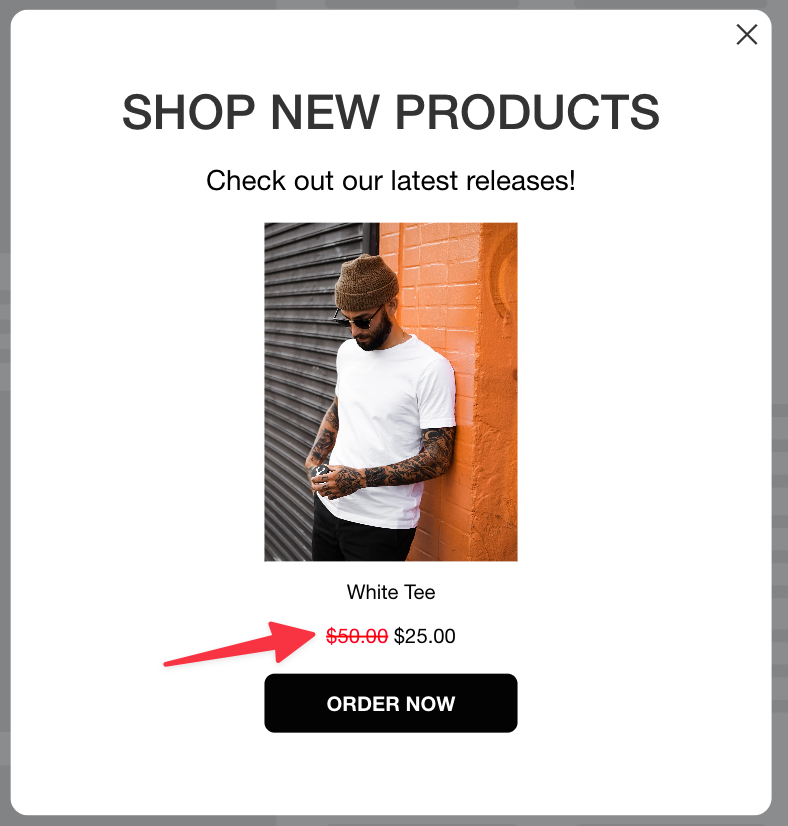Open the White Tee product image
This screenshot has height=826, width=788.
[x=391, y=392]
